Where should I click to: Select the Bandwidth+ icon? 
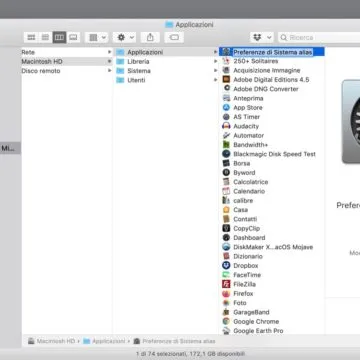pyautogui.click(x=226, y=145)
